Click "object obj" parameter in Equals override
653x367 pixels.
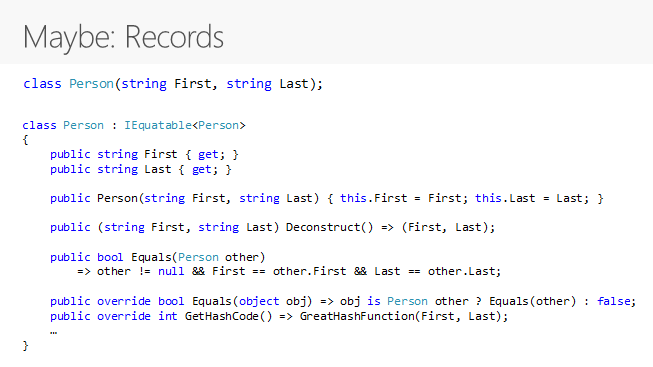tap(273, 301)
